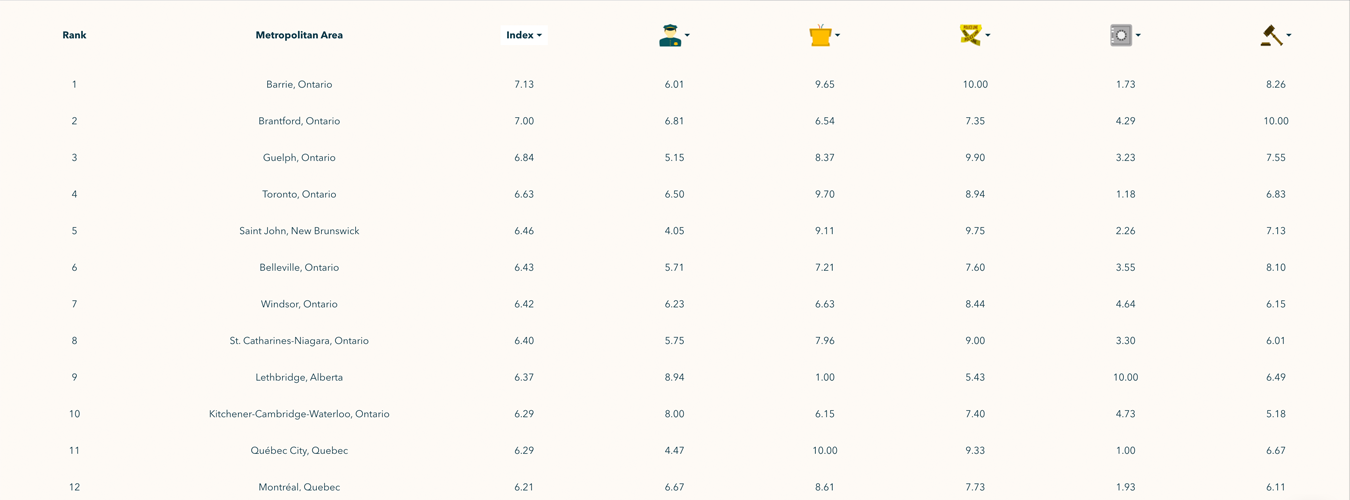
Task: Expand dropdown arrow beside police officer icon
Action: (x=688, y=36)
